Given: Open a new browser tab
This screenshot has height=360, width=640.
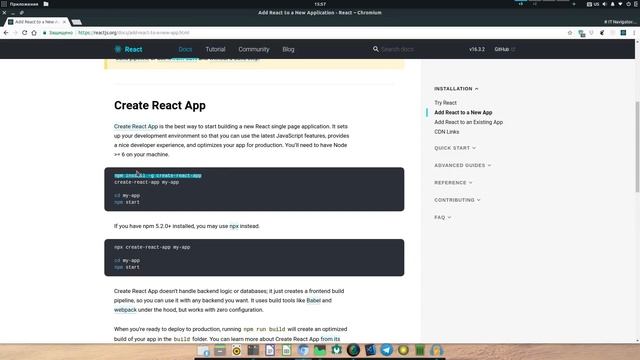Looking at the screenshot, I should [x=76, y=22].
